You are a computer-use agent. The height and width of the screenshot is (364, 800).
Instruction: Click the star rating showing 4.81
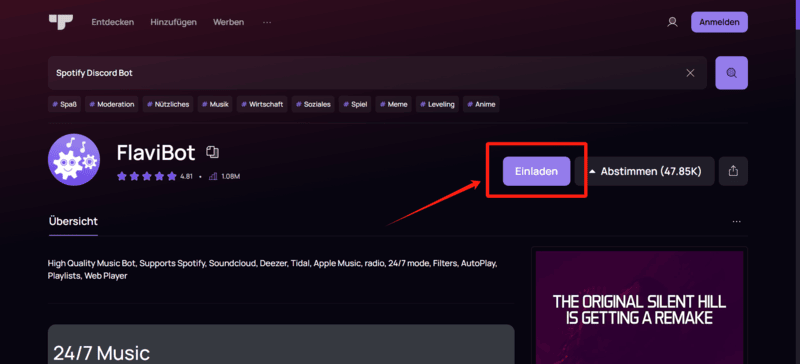click(x=155, y=177)
